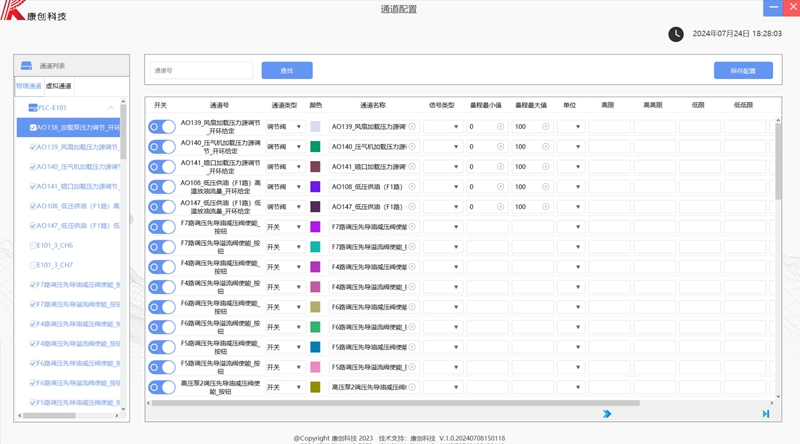
Task: Click the PLC-E101 device icon
Action: click(33, 108)
